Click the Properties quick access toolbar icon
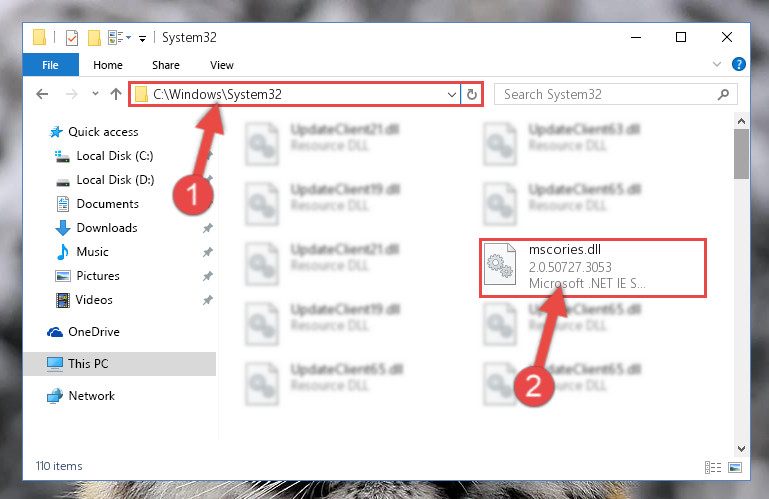This screenshot has width=769, height=499. point(72,37)
